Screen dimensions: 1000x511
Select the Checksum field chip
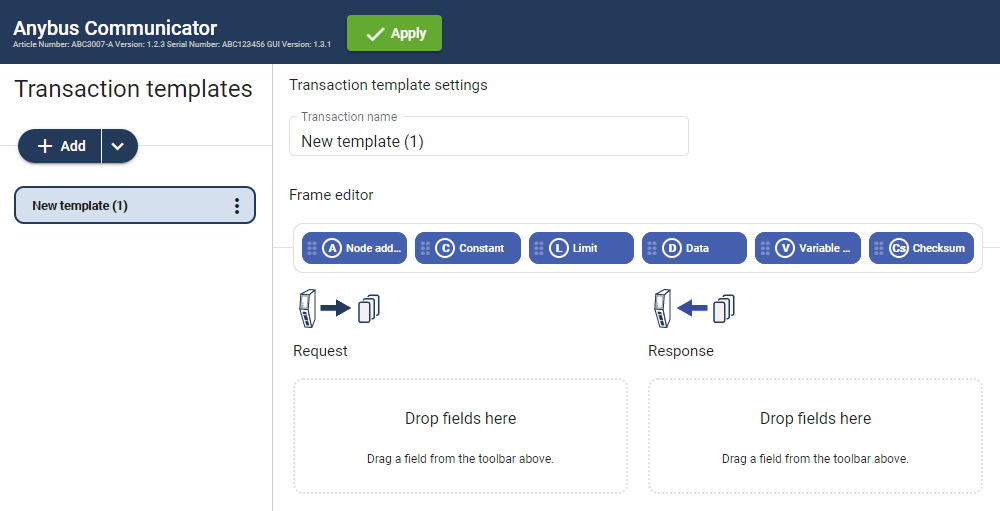pyautogui.click(x=921, y=248)
